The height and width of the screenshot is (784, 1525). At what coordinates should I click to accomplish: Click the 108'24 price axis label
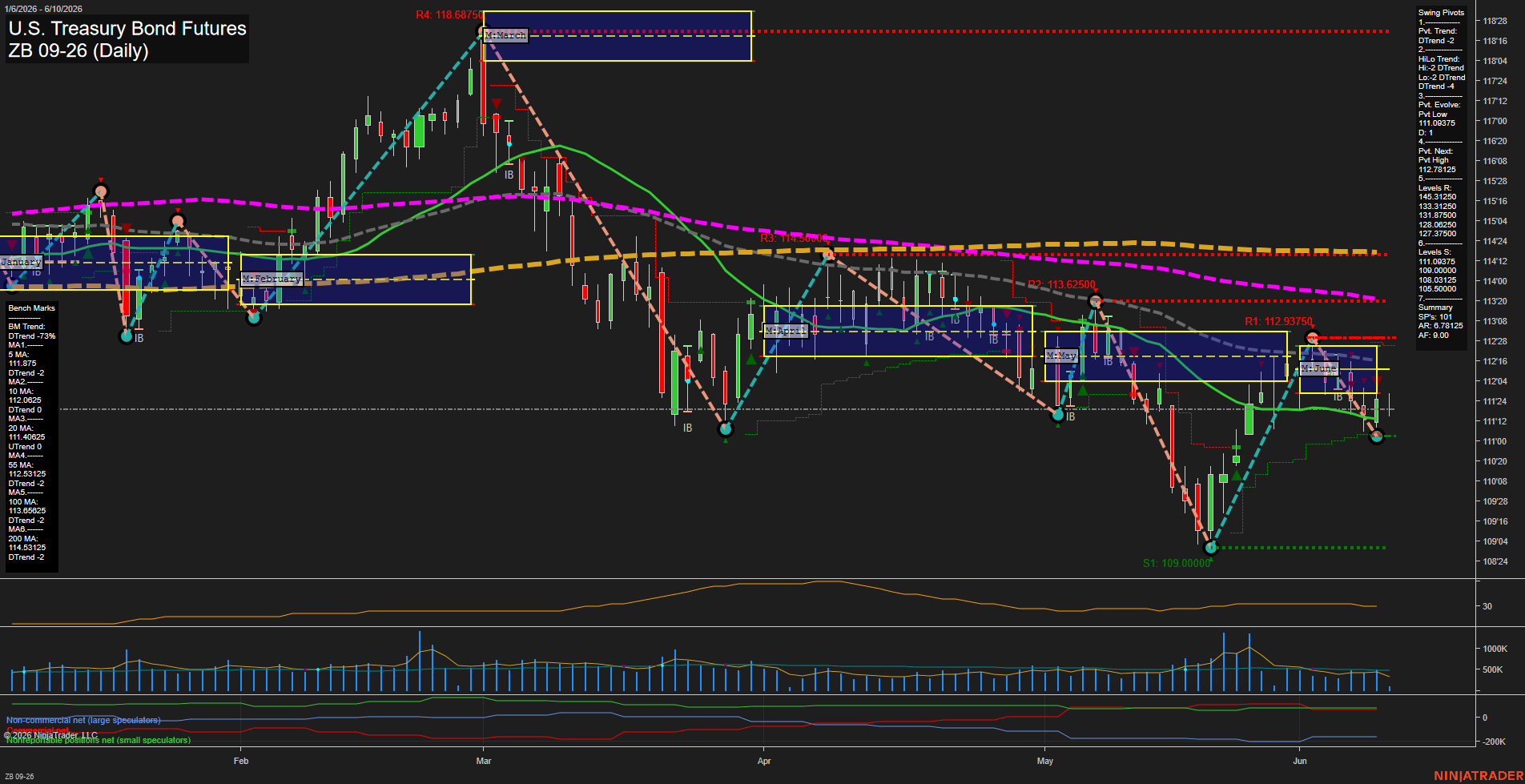pyautogui.click(x=1495, y=562)
